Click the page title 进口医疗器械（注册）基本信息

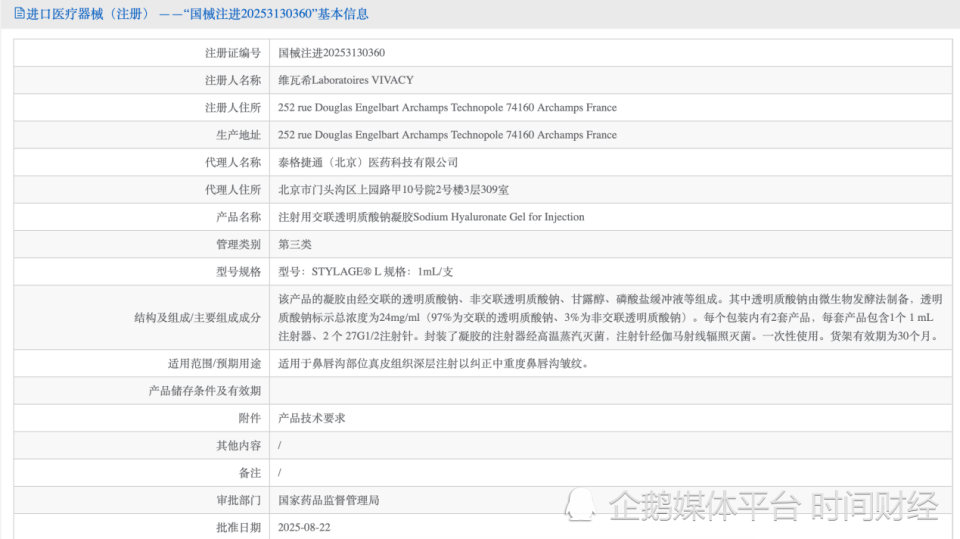(197, 13)
